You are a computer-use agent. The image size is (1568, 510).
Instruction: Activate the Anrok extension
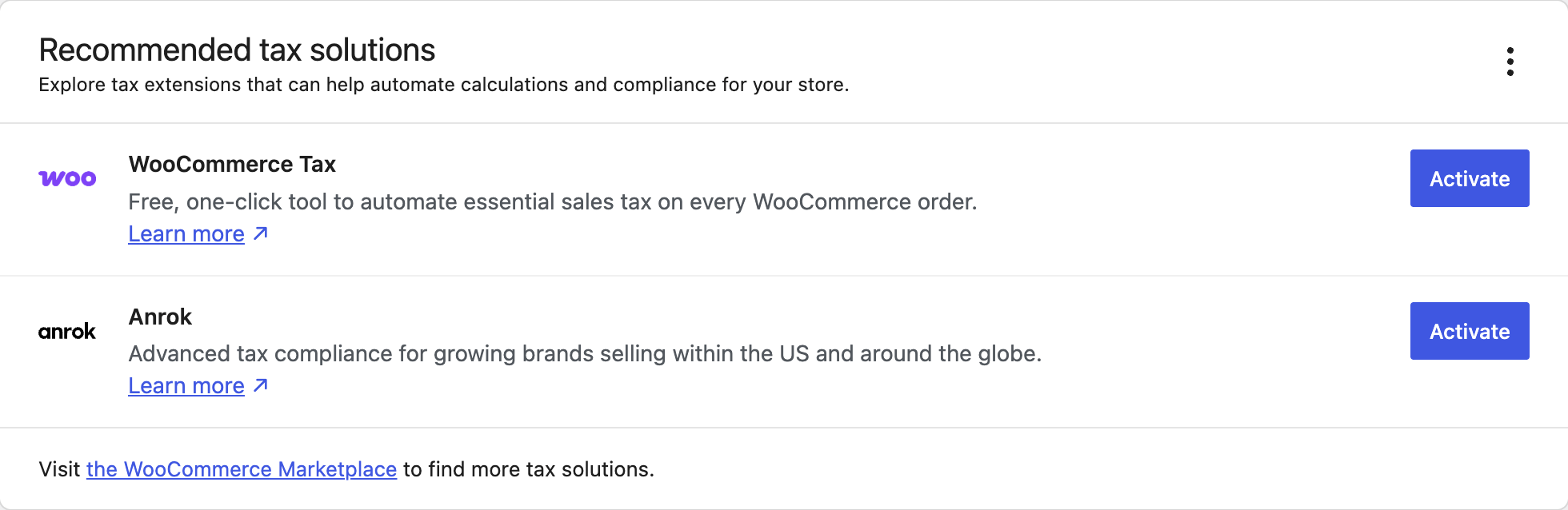[x=1470, y=331]
